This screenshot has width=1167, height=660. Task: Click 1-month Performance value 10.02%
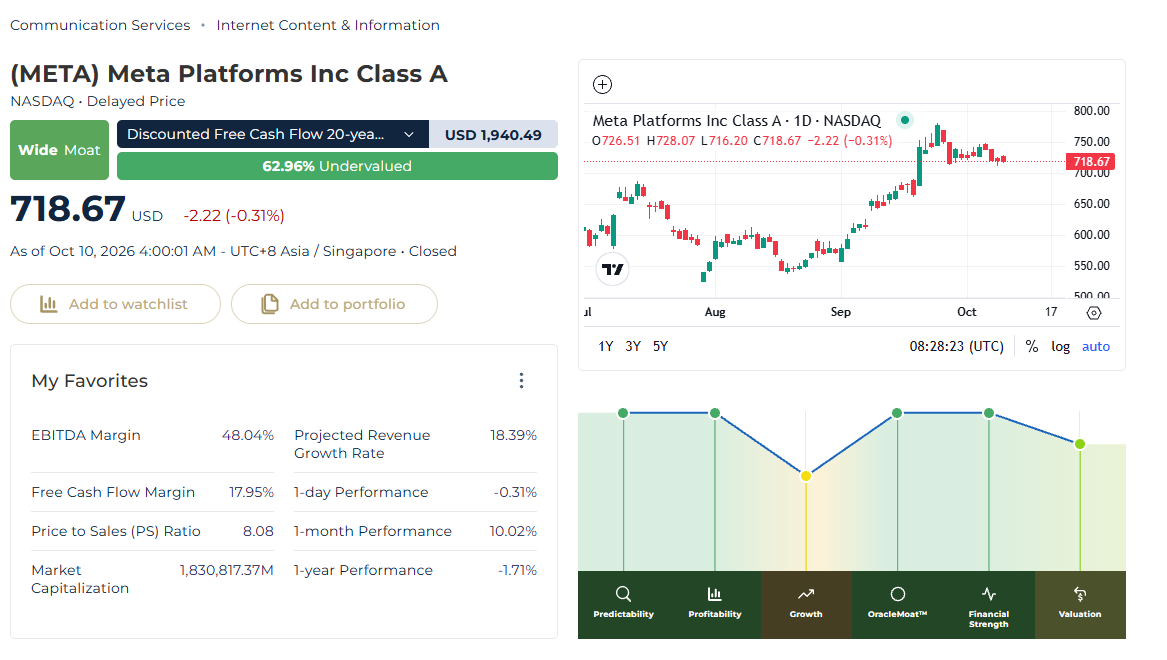click(x=513, y=531)
